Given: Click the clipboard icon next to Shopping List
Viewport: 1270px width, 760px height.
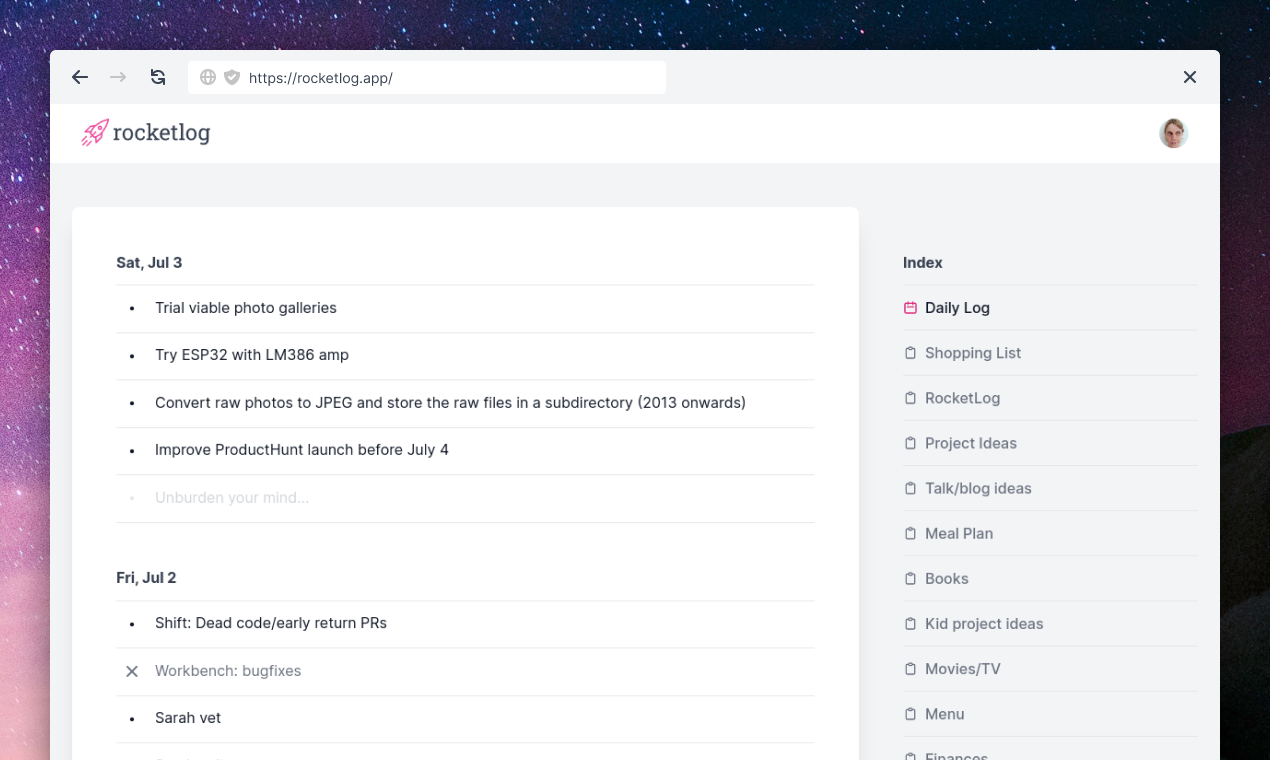Looking at the screenshot, I should [x=910, y=353].
